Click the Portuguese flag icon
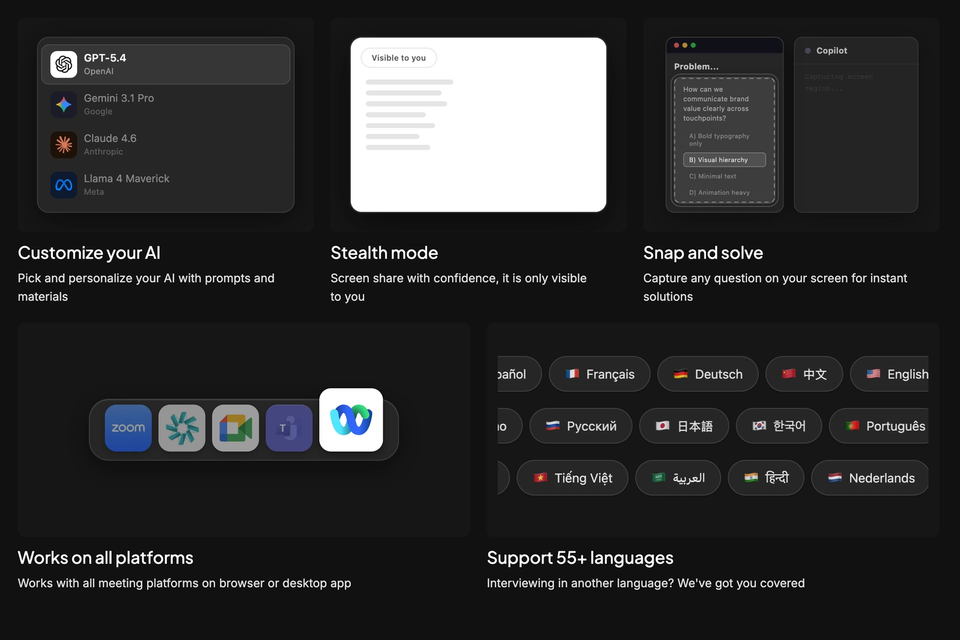 point(852,426)
